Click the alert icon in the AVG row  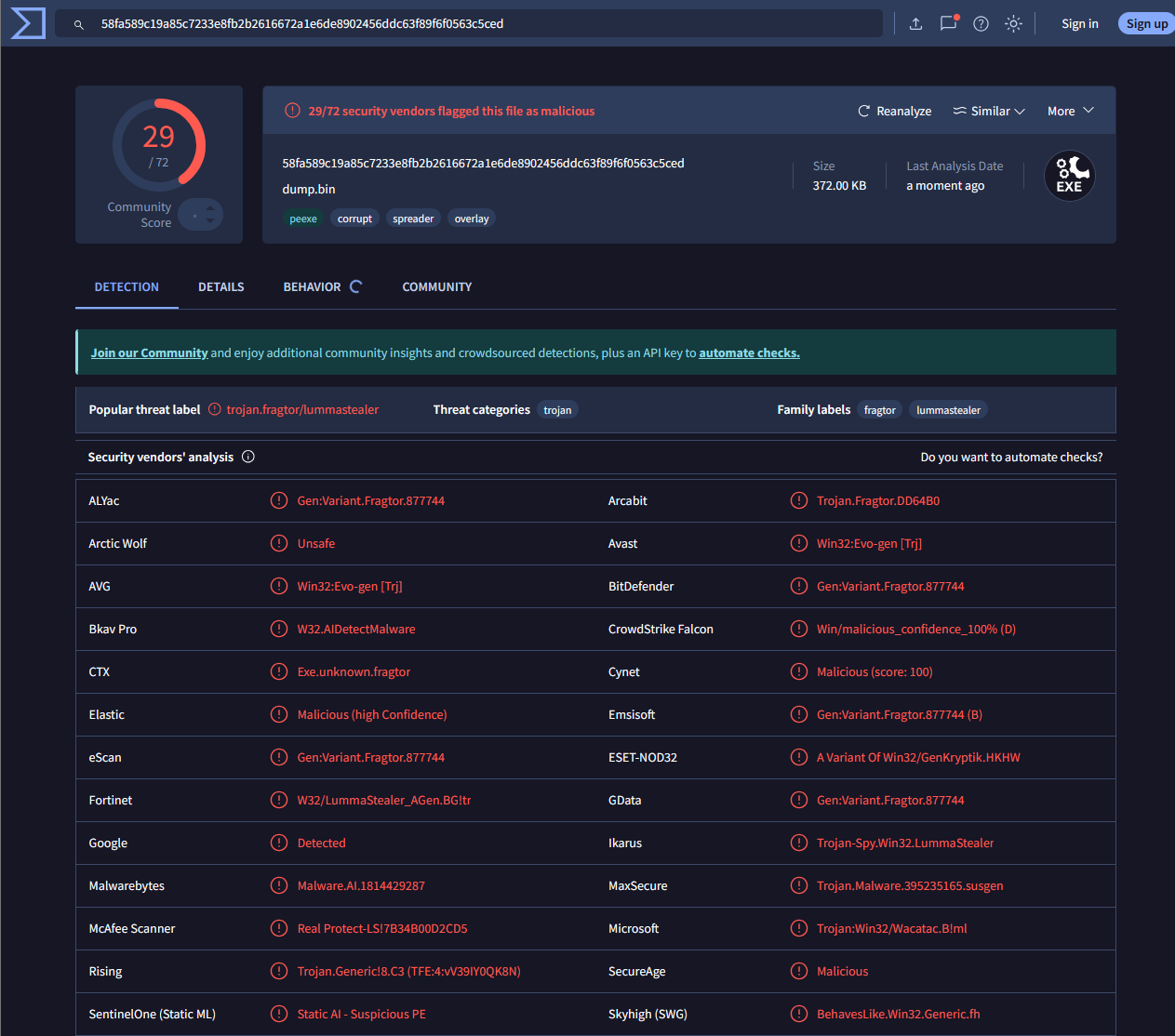point(279,586)
